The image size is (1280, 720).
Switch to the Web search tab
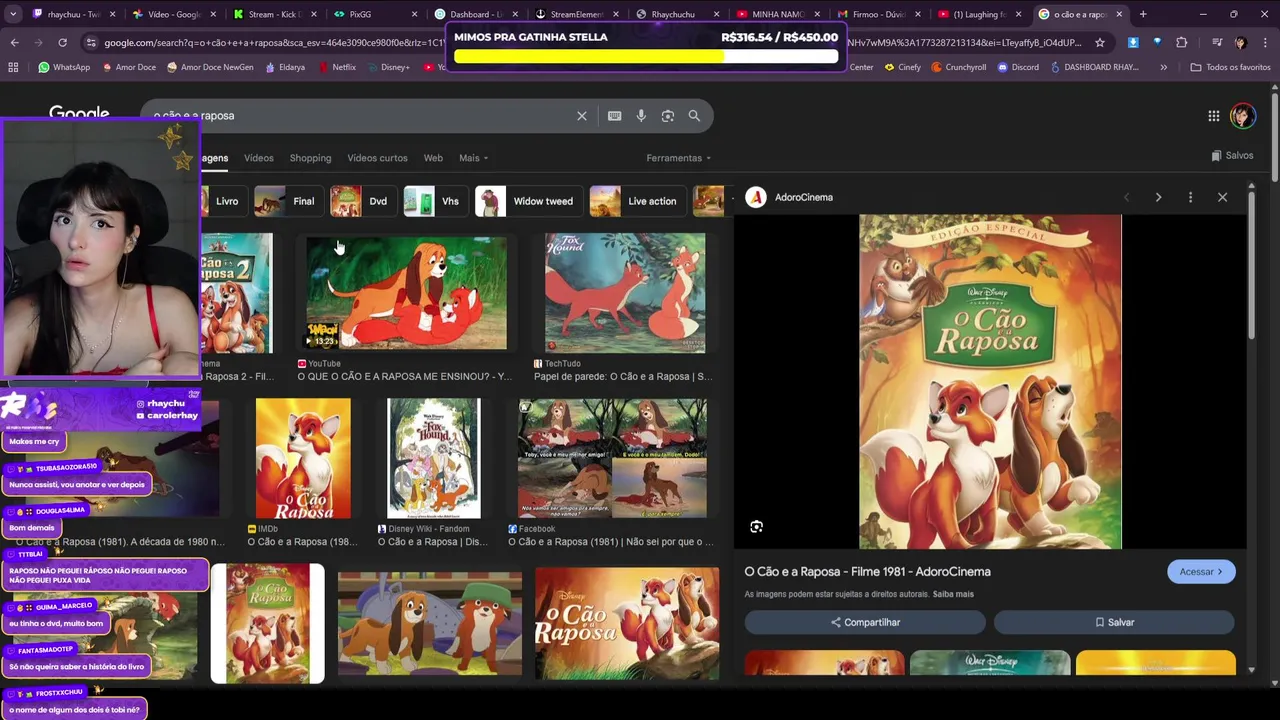[x=433, y=158]
